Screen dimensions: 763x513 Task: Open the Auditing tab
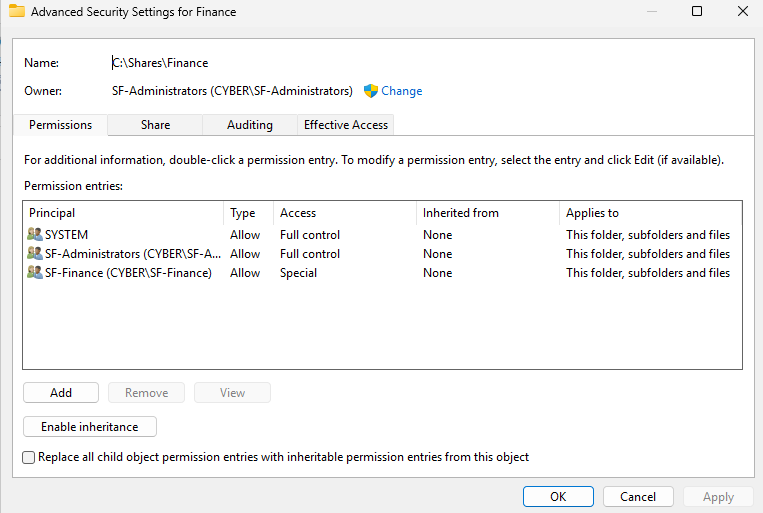[x=249, y=125]
